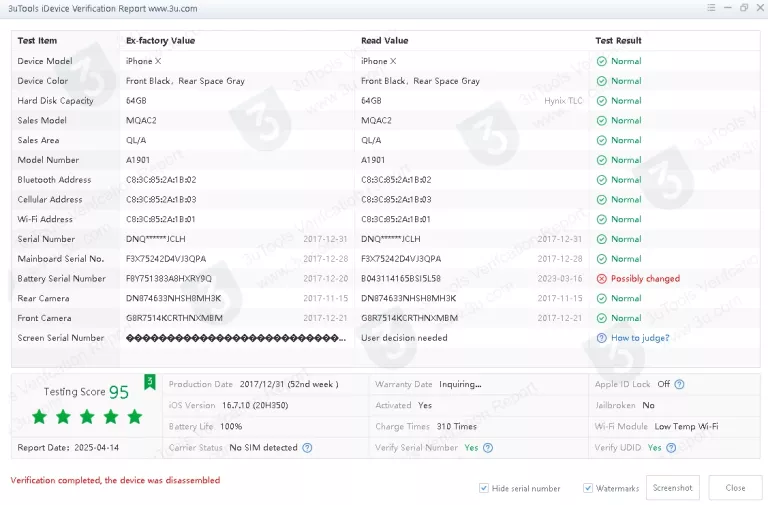This screenshot has width=768, height=505.
Task: Click the Test Result column header
Action: (618, 41)
